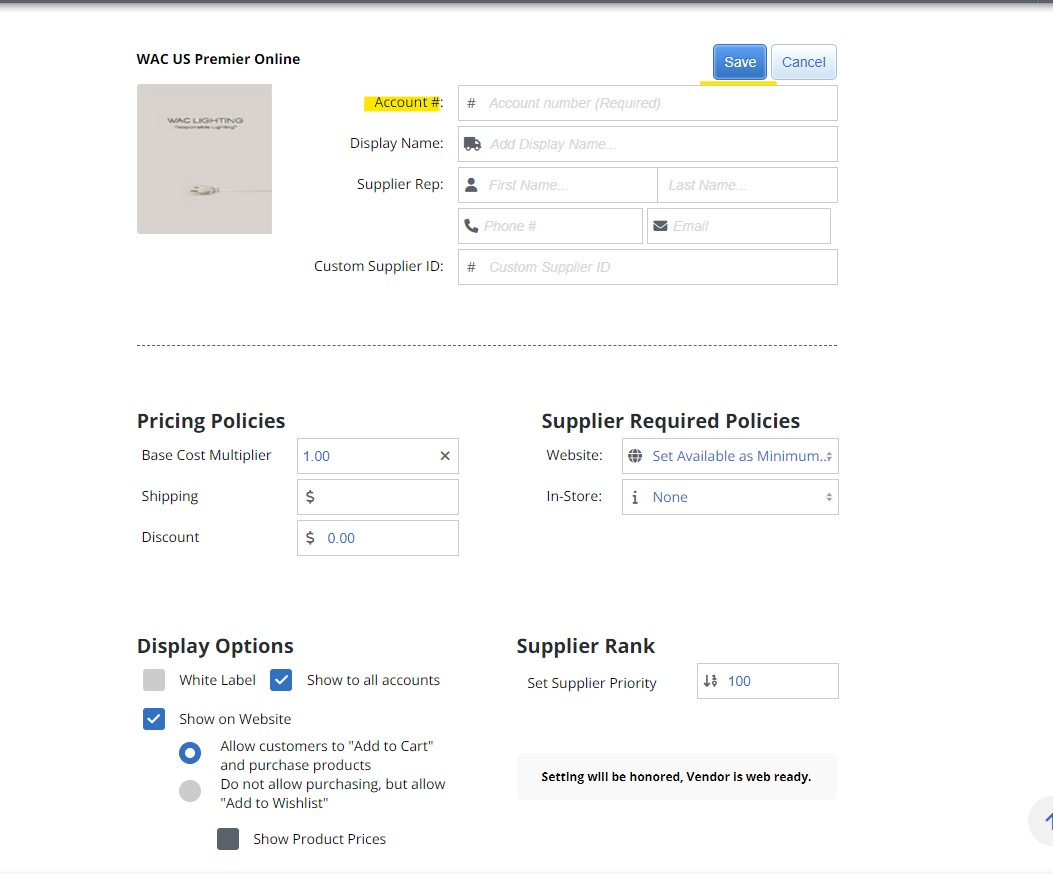Select Allow customers to Add to Cart
The width and height of the screenshot is (1053, 874).
click(190, 753)
